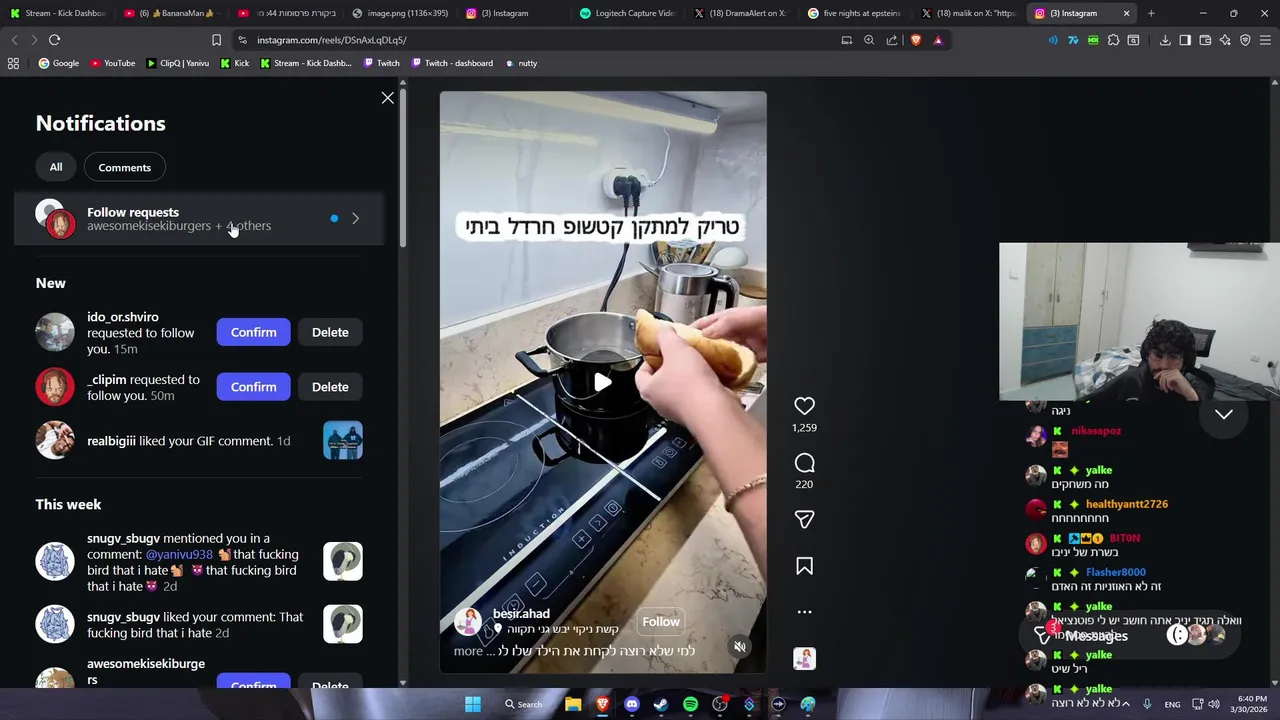Go back to the previous page
The image size is (1280, 720).
[14, 40]
